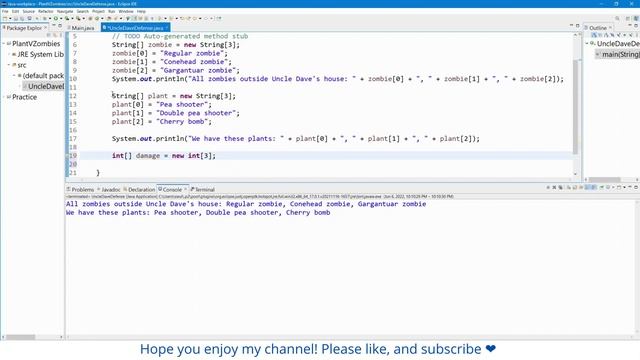Collapse the src folder node

[x=9, y=65]
